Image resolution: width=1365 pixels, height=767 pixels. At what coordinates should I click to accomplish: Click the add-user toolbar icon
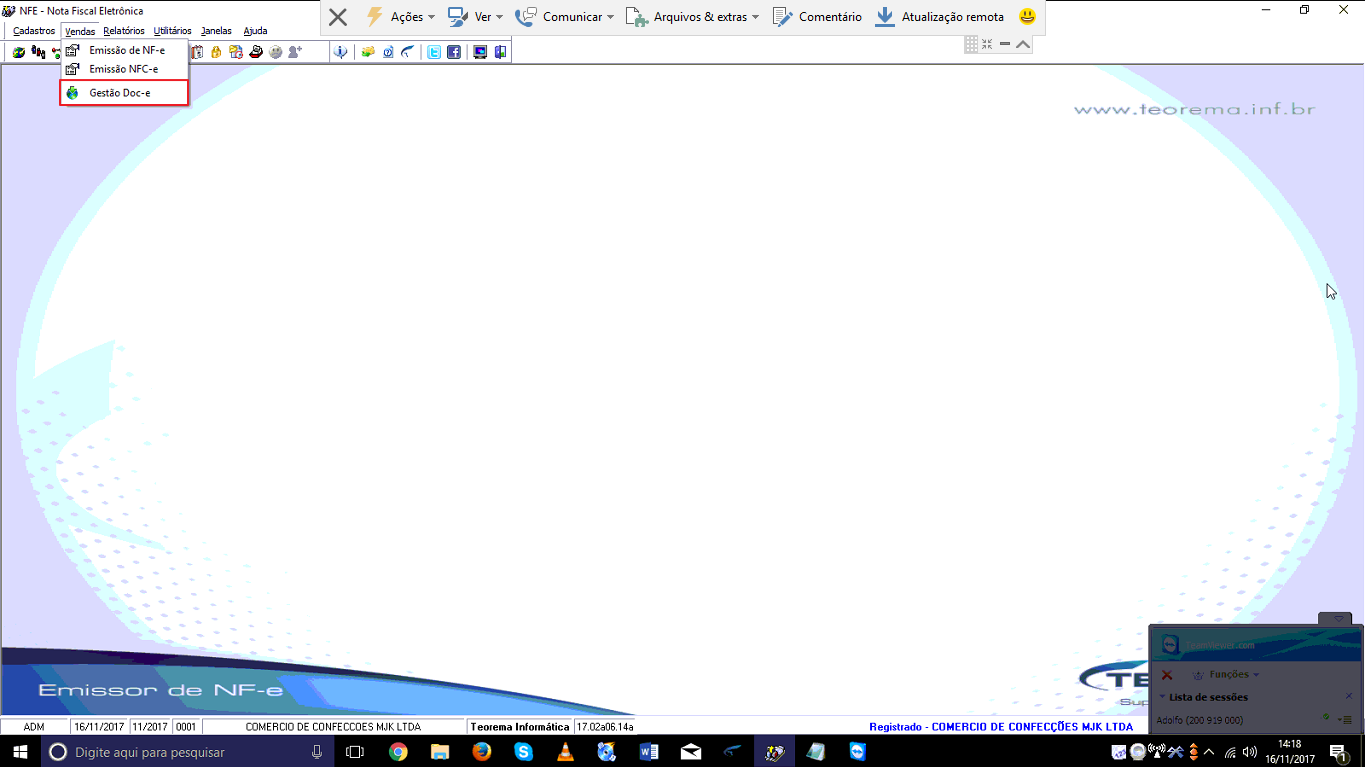(x=295, y=52)
